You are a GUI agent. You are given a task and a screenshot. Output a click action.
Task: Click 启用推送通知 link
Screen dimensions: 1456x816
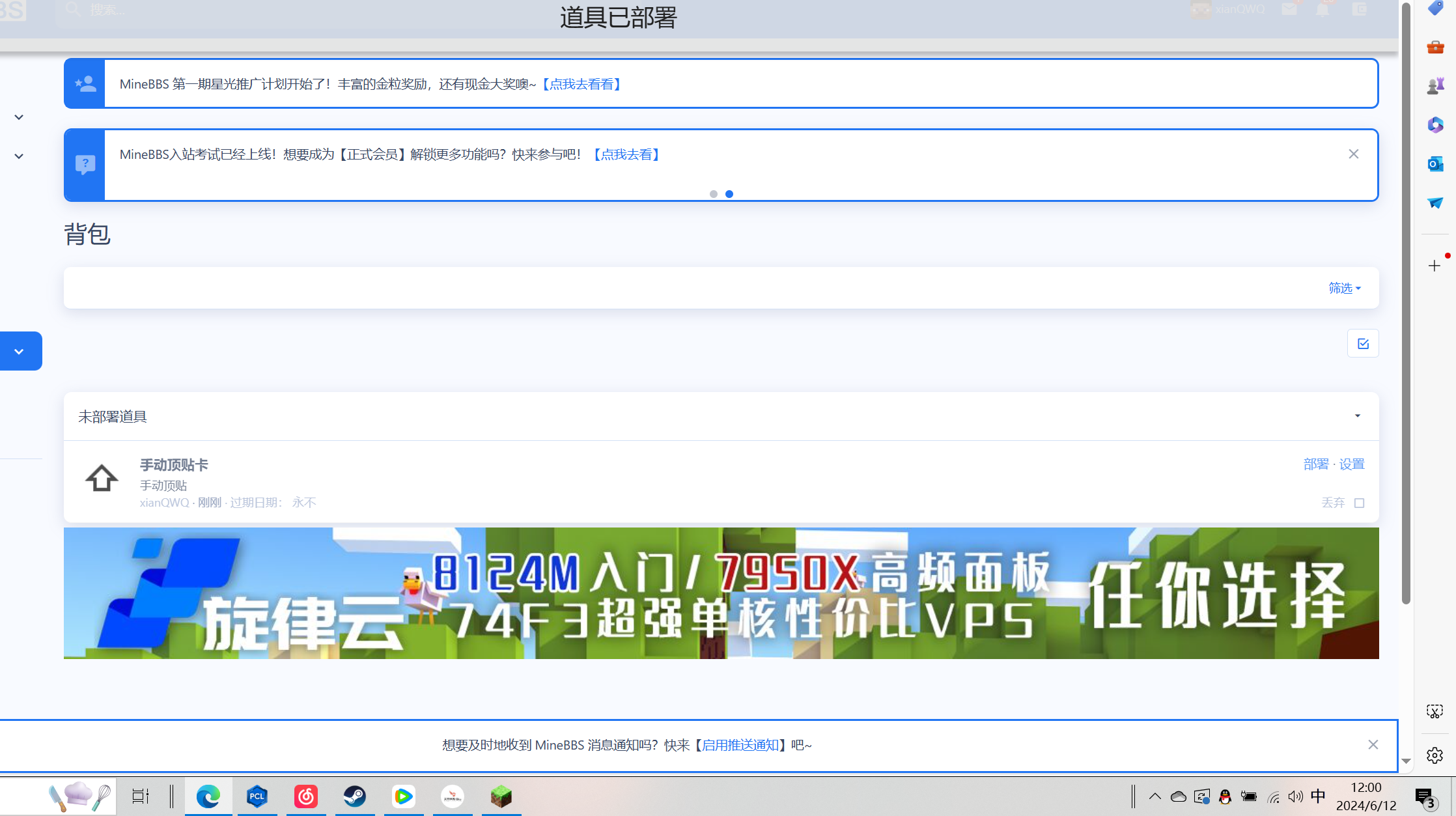point(740,745)
